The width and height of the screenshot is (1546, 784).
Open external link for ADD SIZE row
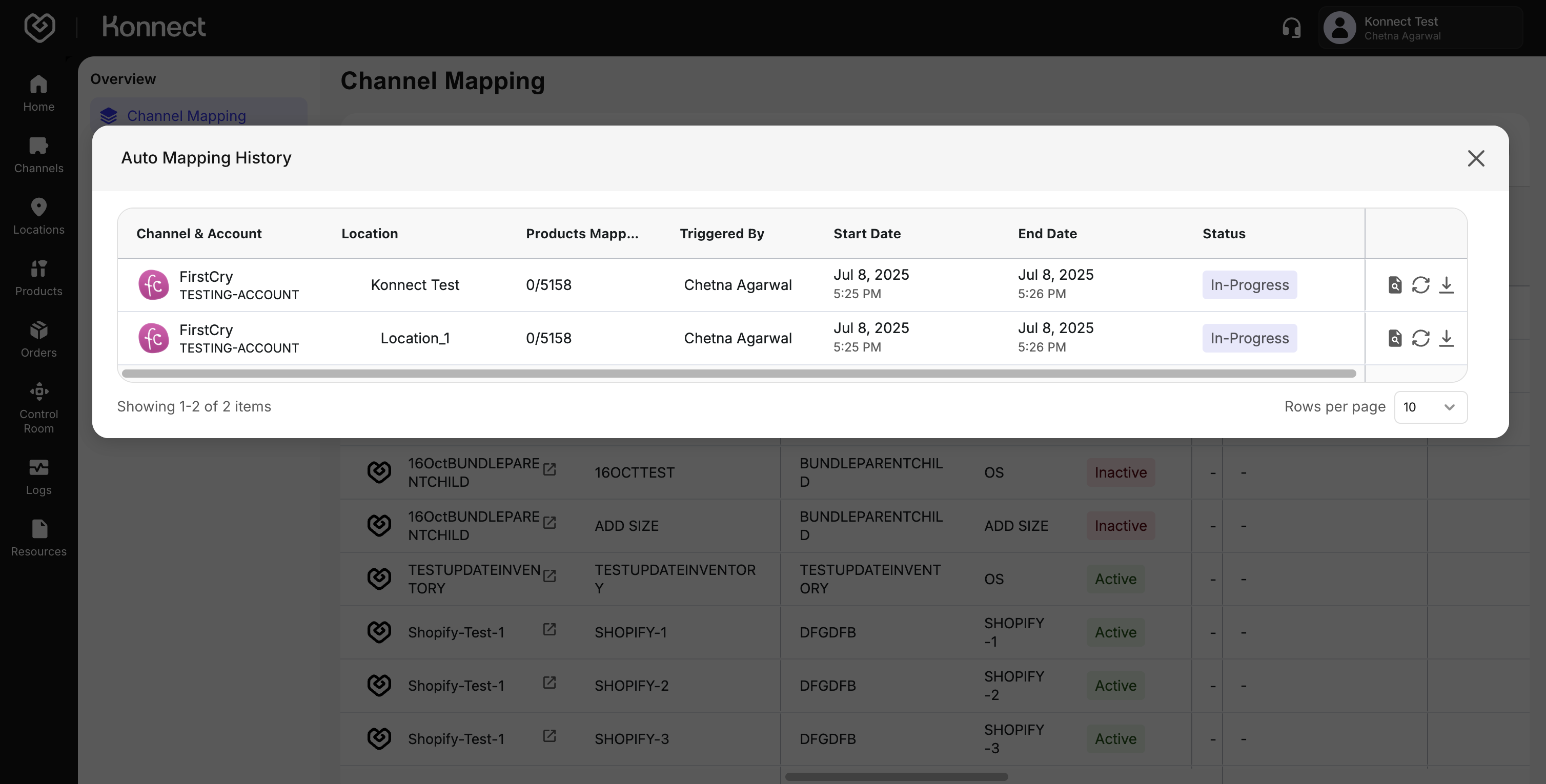pos(549,523)
